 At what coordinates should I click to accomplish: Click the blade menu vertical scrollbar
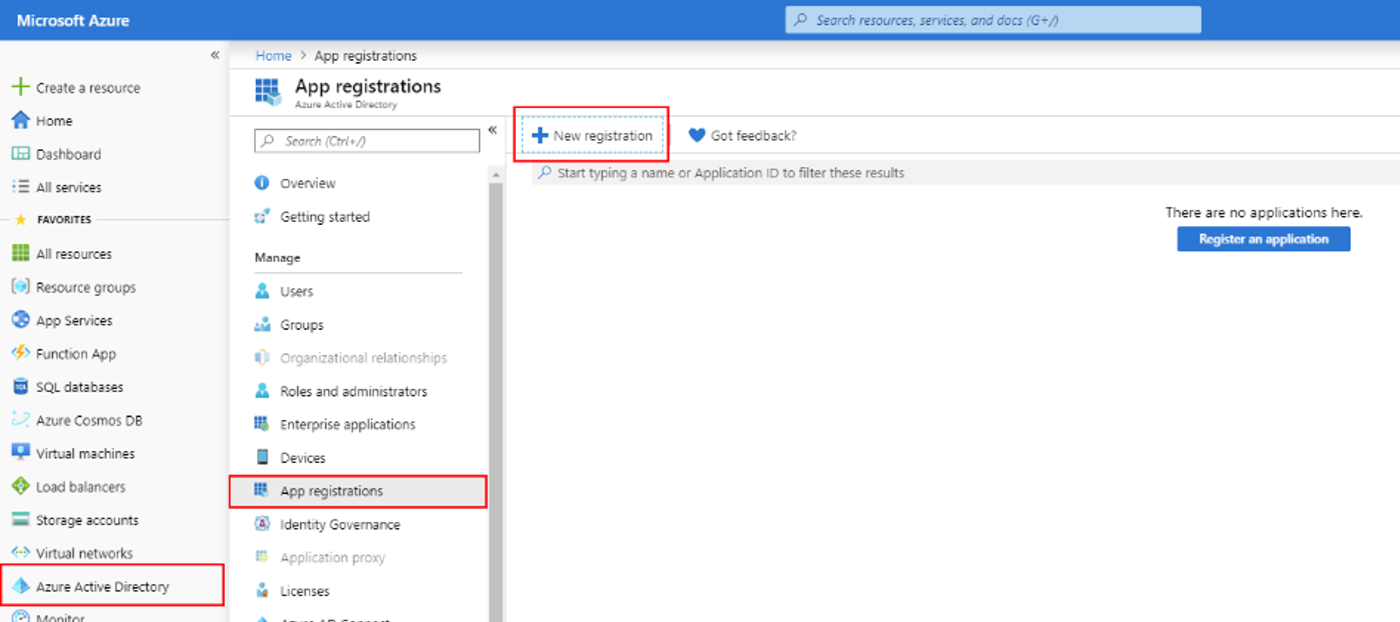(x=496, y=400)
